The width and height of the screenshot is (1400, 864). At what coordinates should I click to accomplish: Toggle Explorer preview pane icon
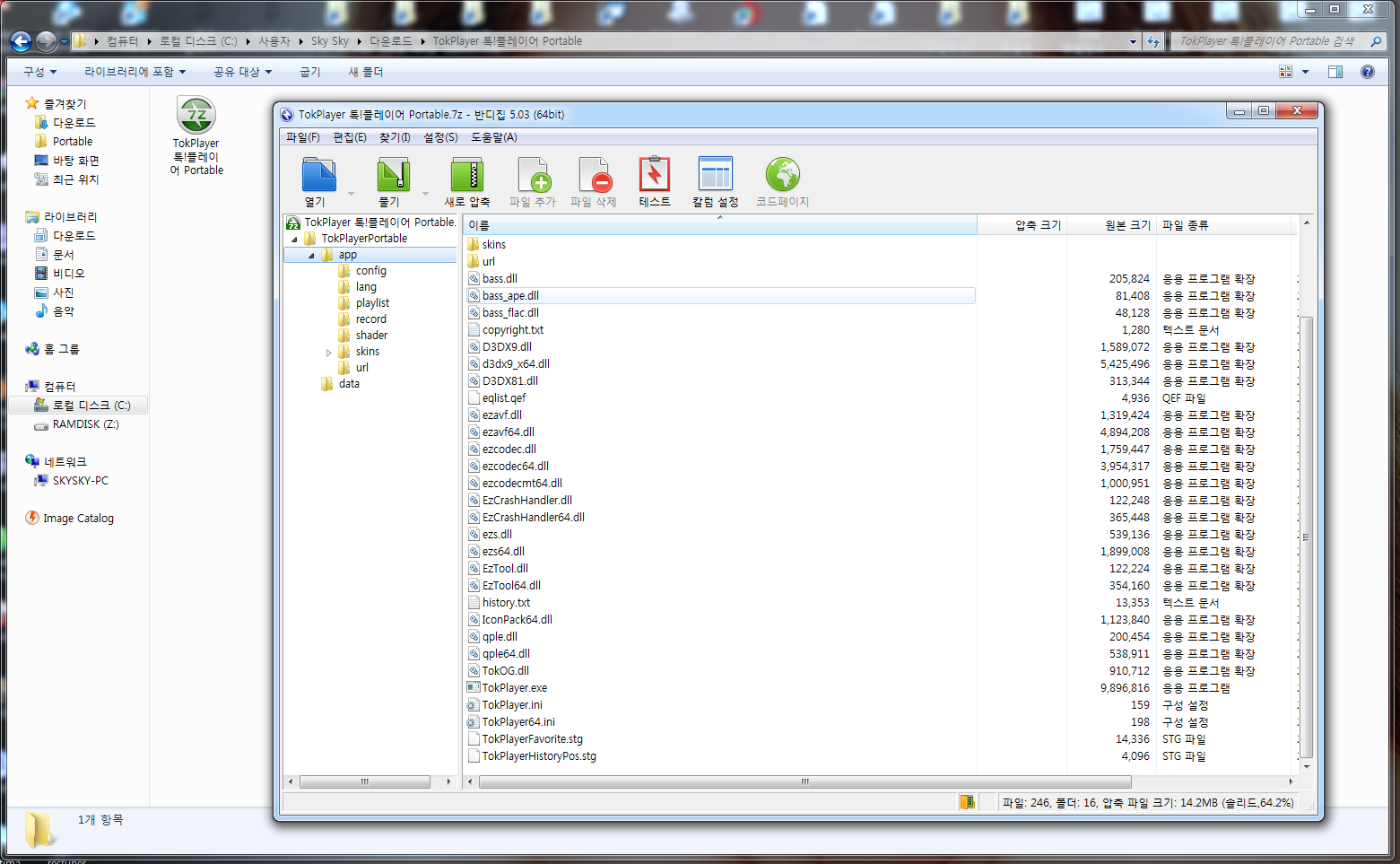click(x=1335, y=72)
